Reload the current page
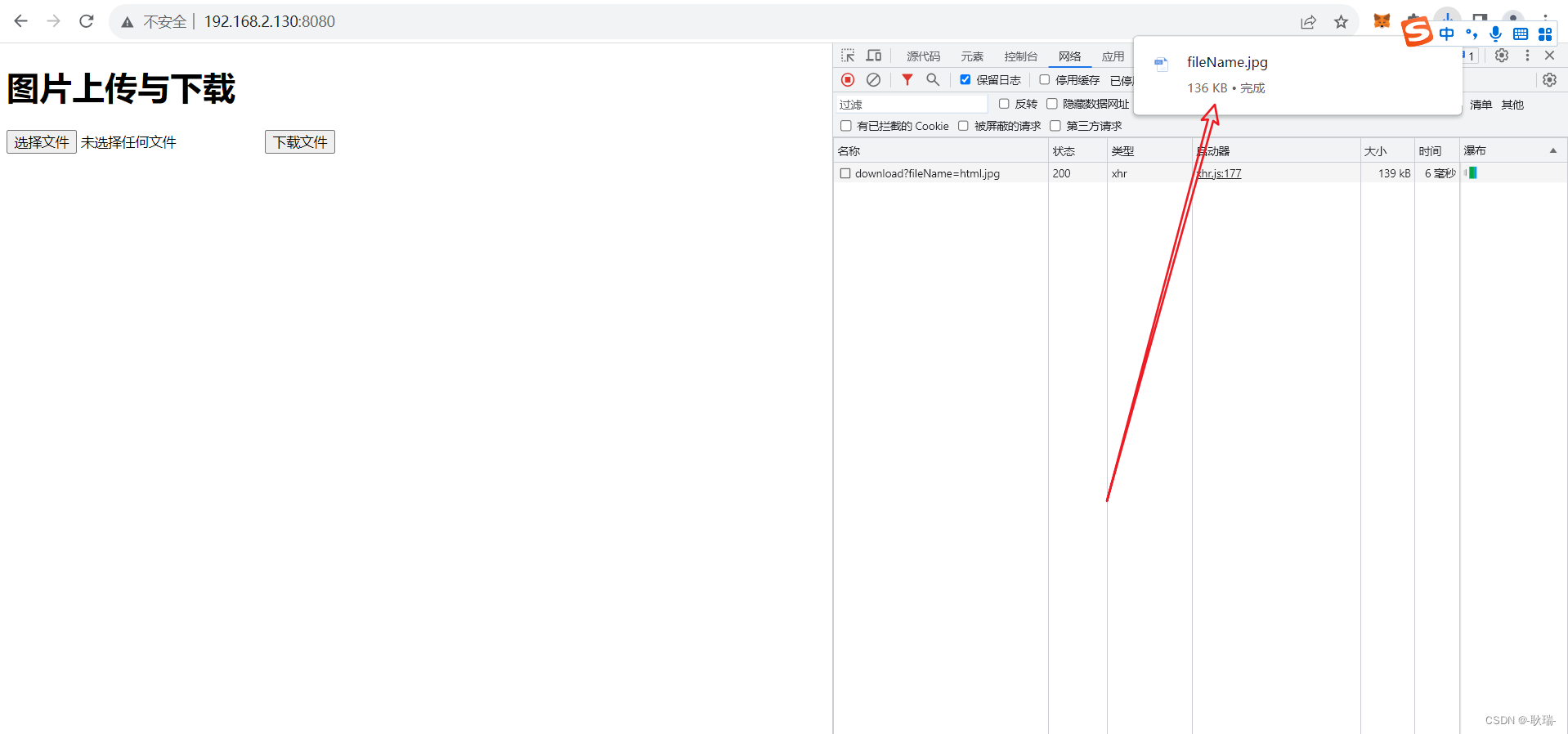Image resolution: width=1568 pixels, height=734 pixels. (x=87, y=21)
